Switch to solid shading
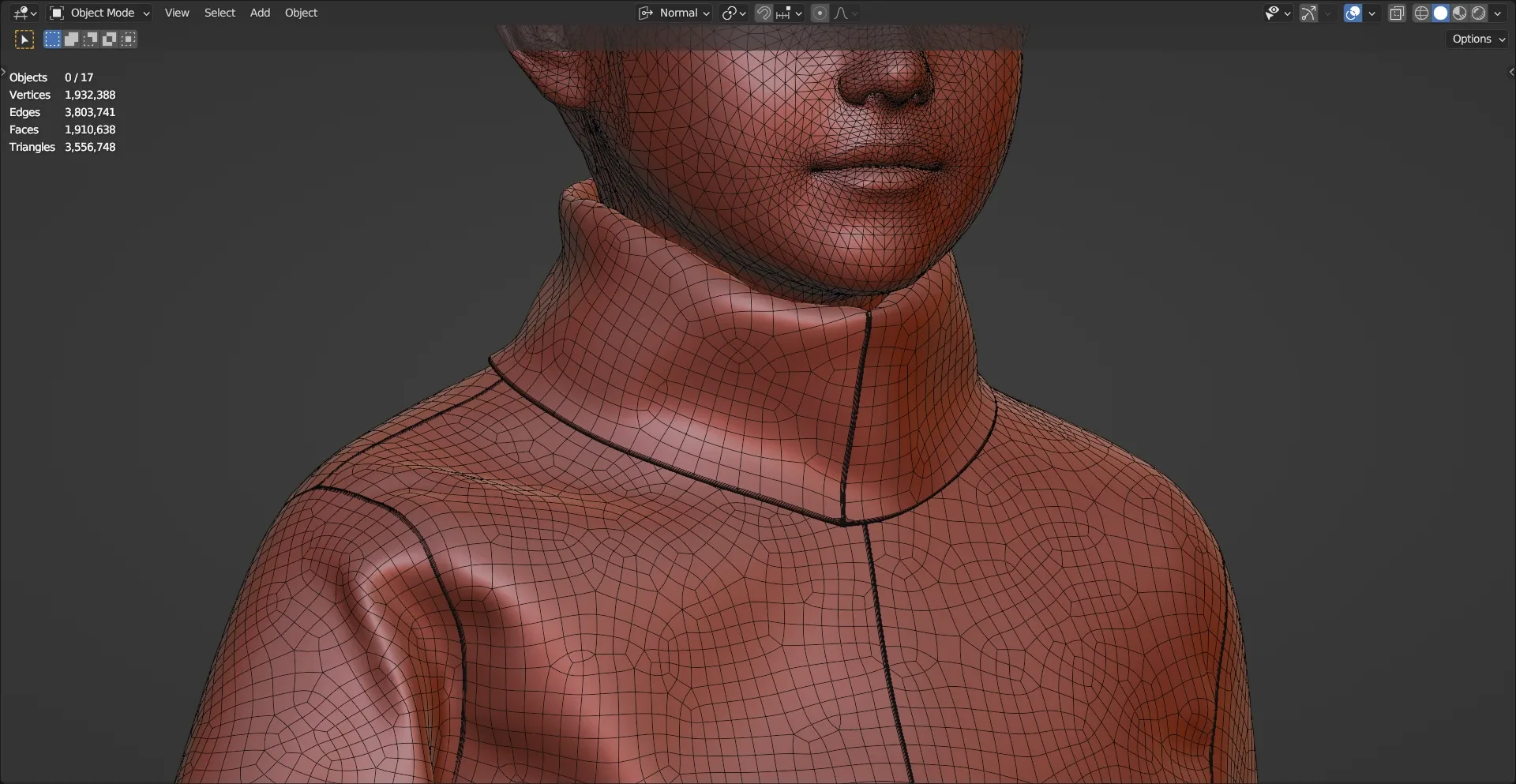 tap(1440, 13)
